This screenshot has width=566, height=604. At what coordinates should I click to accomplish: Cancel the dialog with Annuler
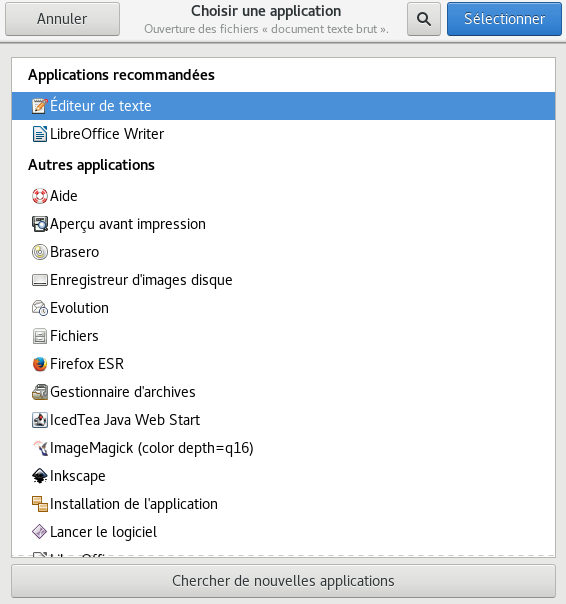[62, 19]
